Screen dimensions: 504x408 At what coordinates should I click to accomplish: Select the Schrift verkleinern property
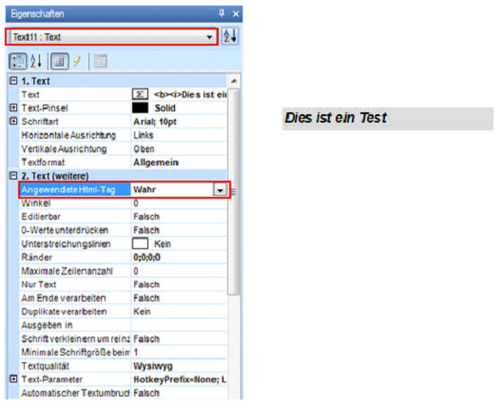coord(123,339)
